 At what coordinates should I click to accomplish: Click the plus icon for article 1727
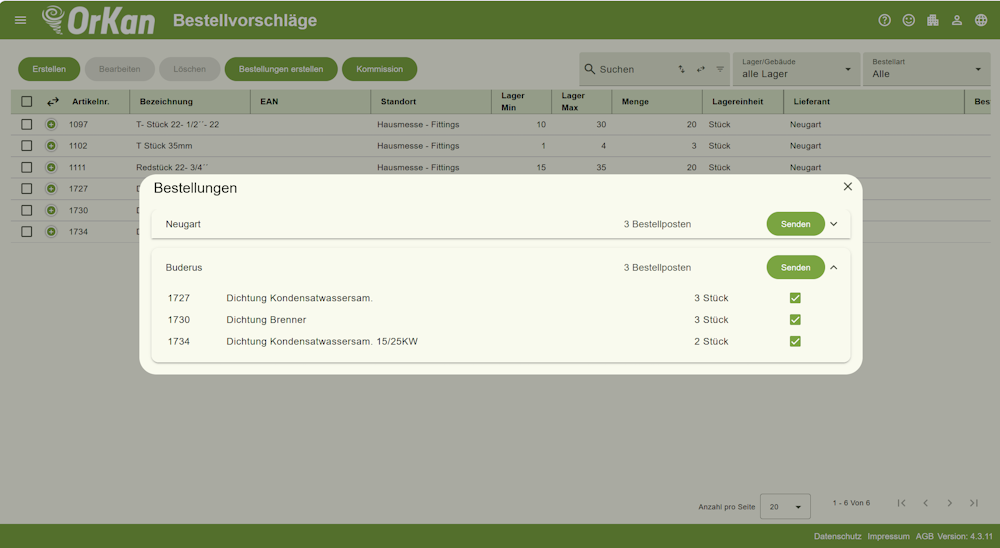(51, 189)
